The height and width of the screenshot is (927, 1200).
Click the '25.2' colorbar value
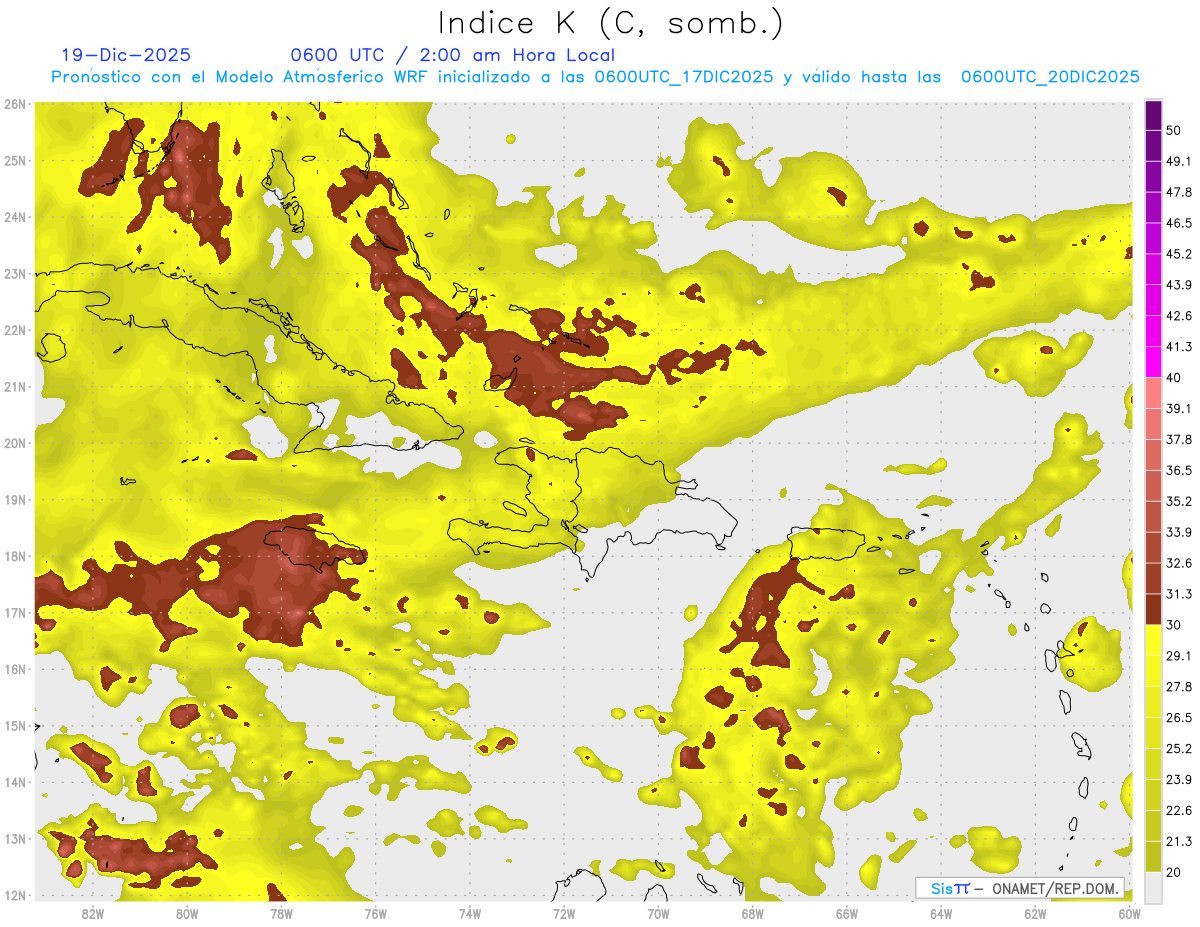tap(1178, 748)
